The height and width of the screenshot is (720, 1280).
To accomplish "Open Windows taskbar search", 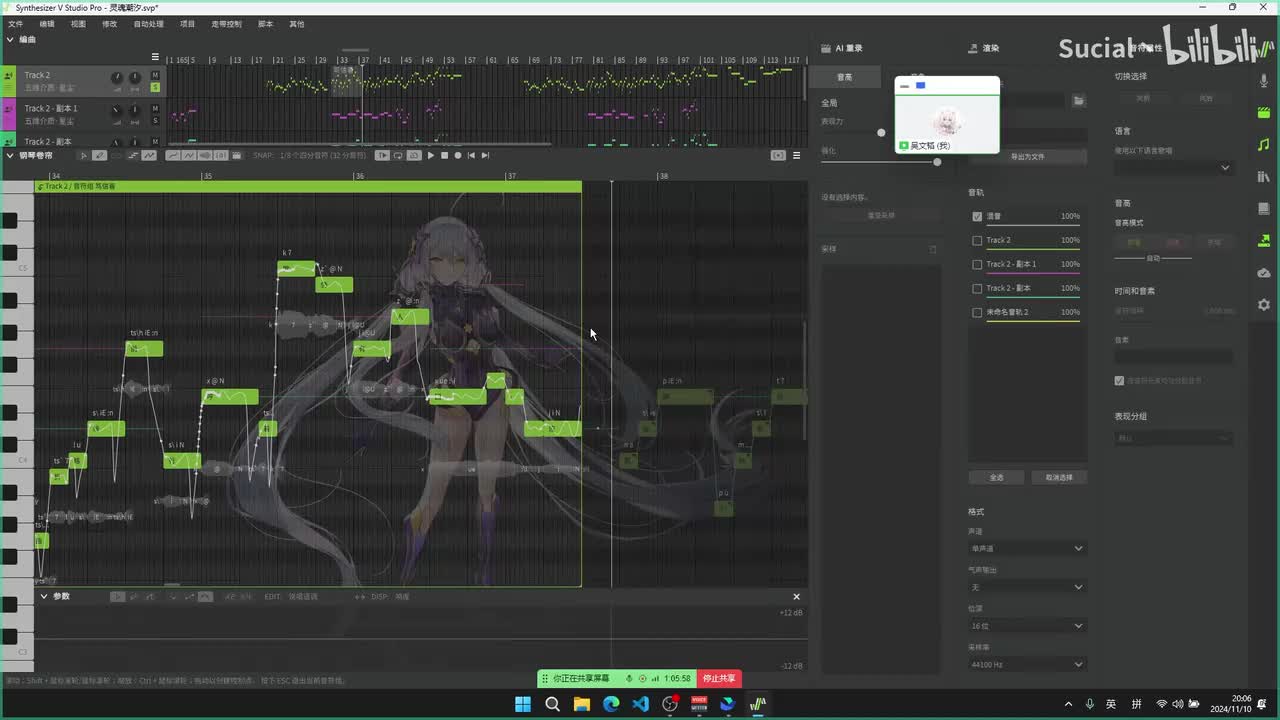I will point(552,704).
